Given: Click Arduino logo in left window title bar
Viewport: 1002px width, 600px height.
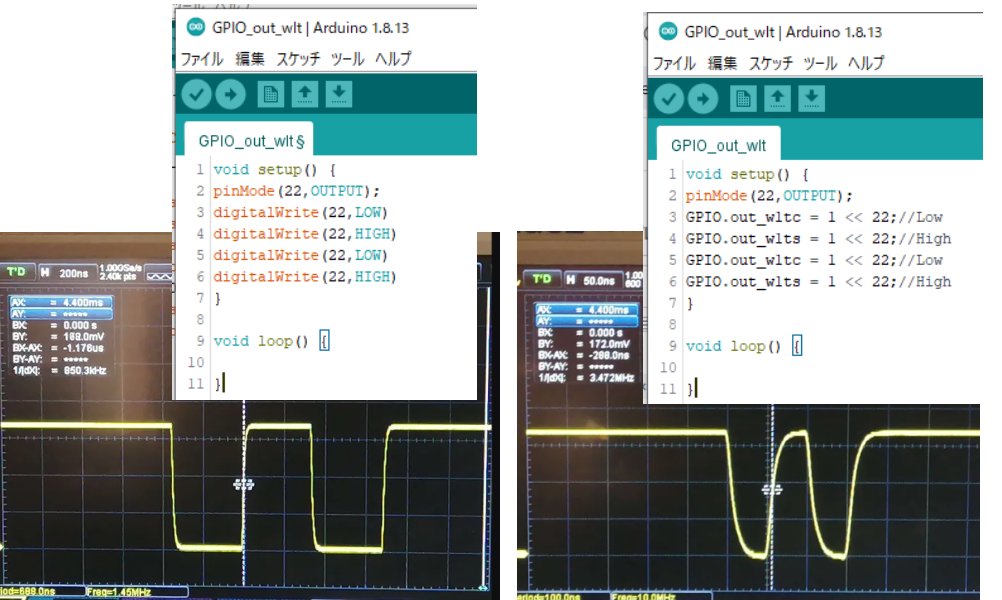Looking at the screenshot, I should coord(196,27).
